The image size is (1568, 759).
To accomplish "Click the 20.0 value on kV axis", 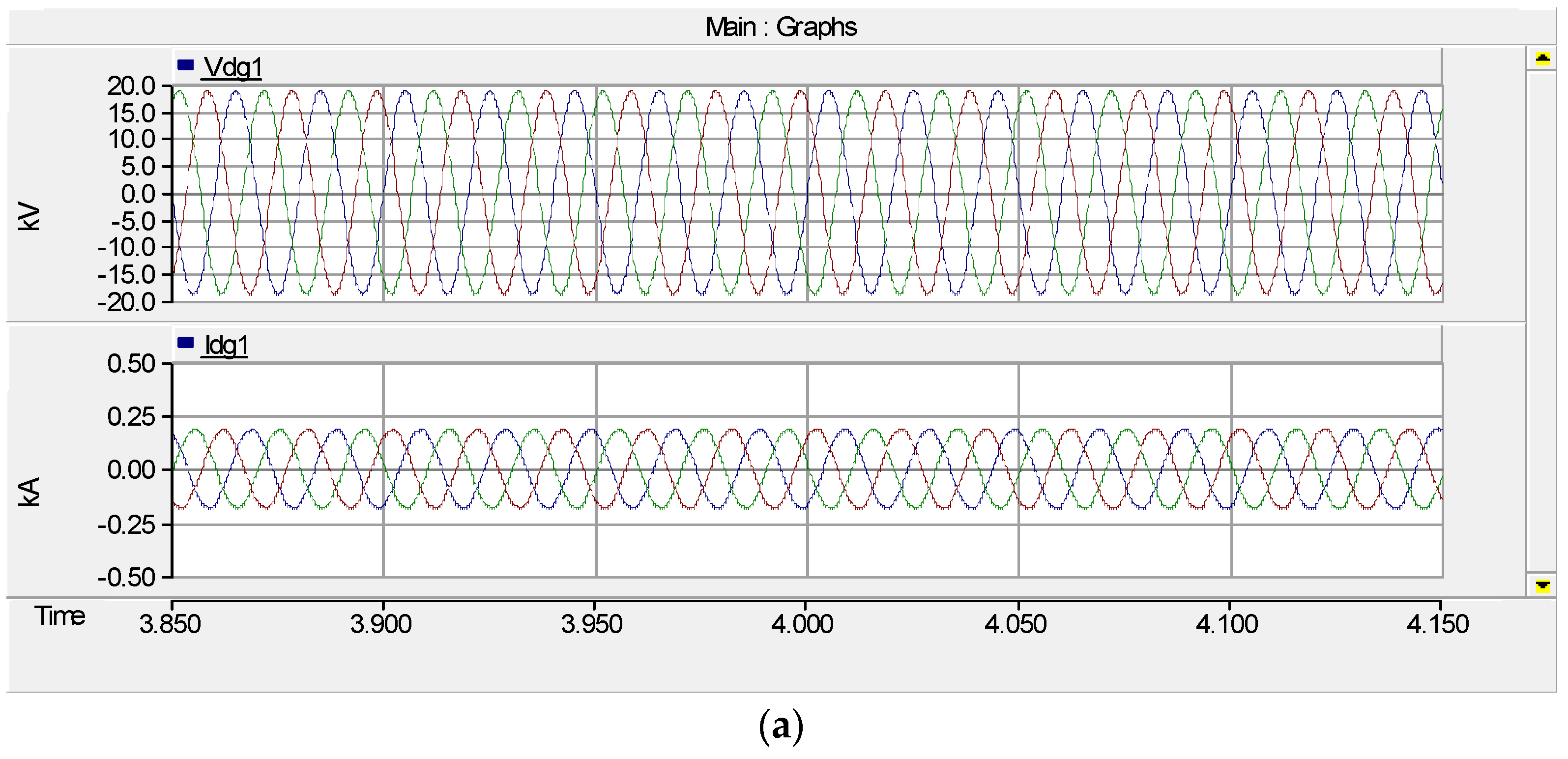I will [131, 86].
